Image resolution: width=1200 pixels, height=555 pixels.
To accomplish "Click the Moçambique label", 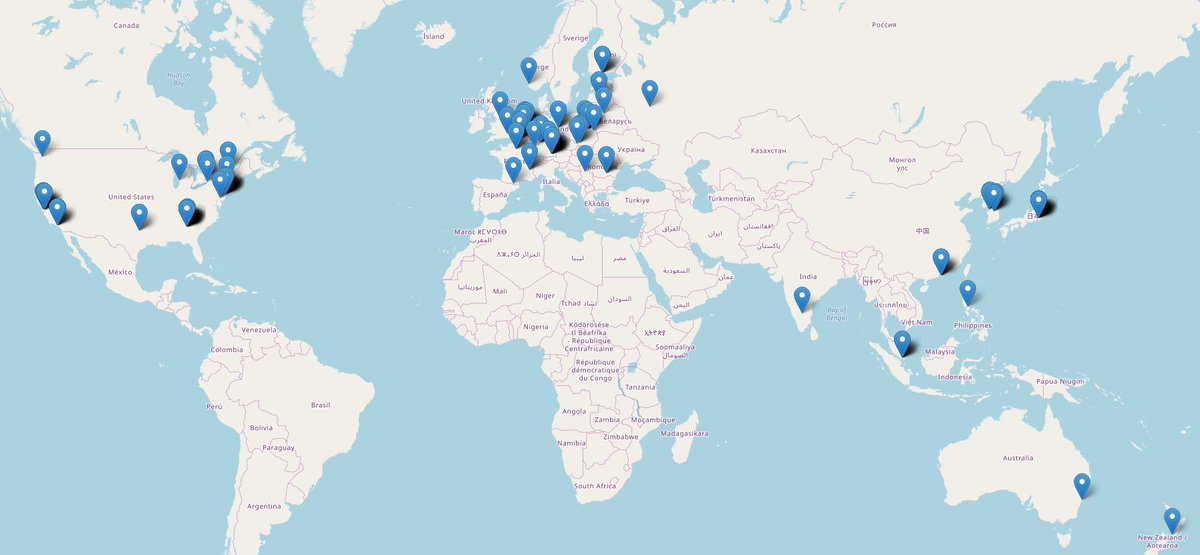I will (652, 420).
